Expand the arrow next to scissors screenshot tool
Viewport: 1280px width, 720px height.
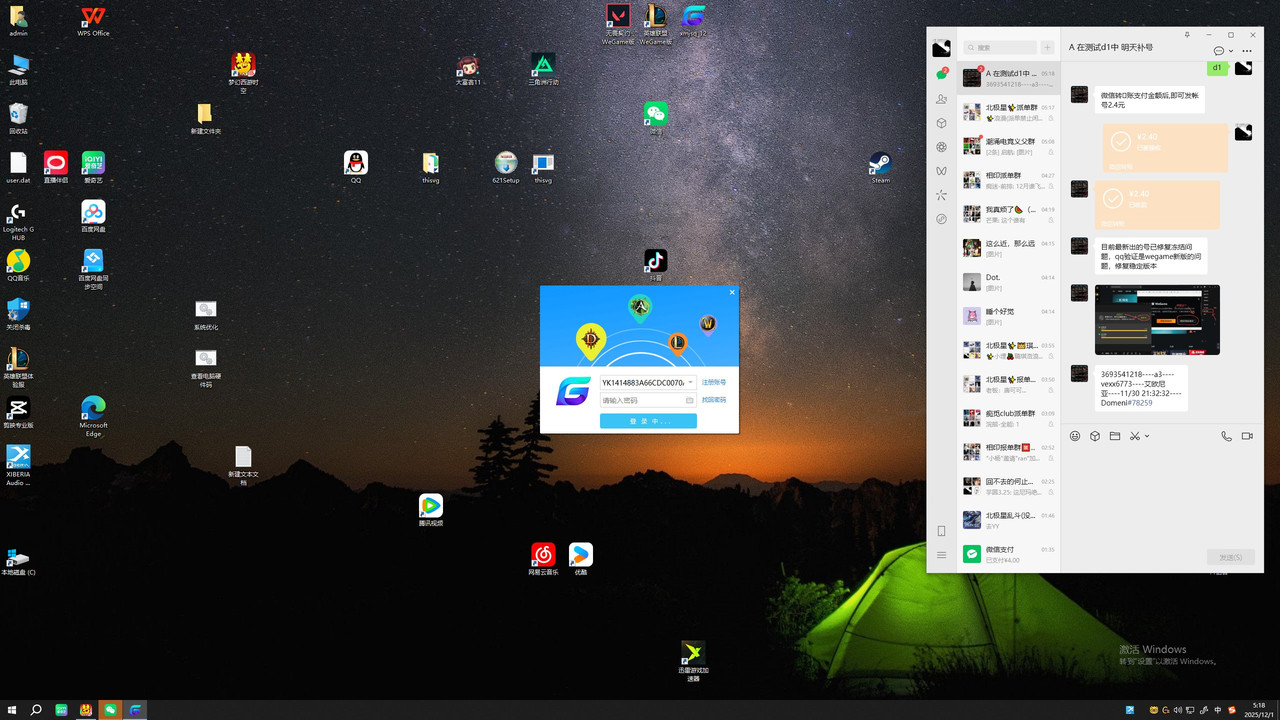(1147, 436)
